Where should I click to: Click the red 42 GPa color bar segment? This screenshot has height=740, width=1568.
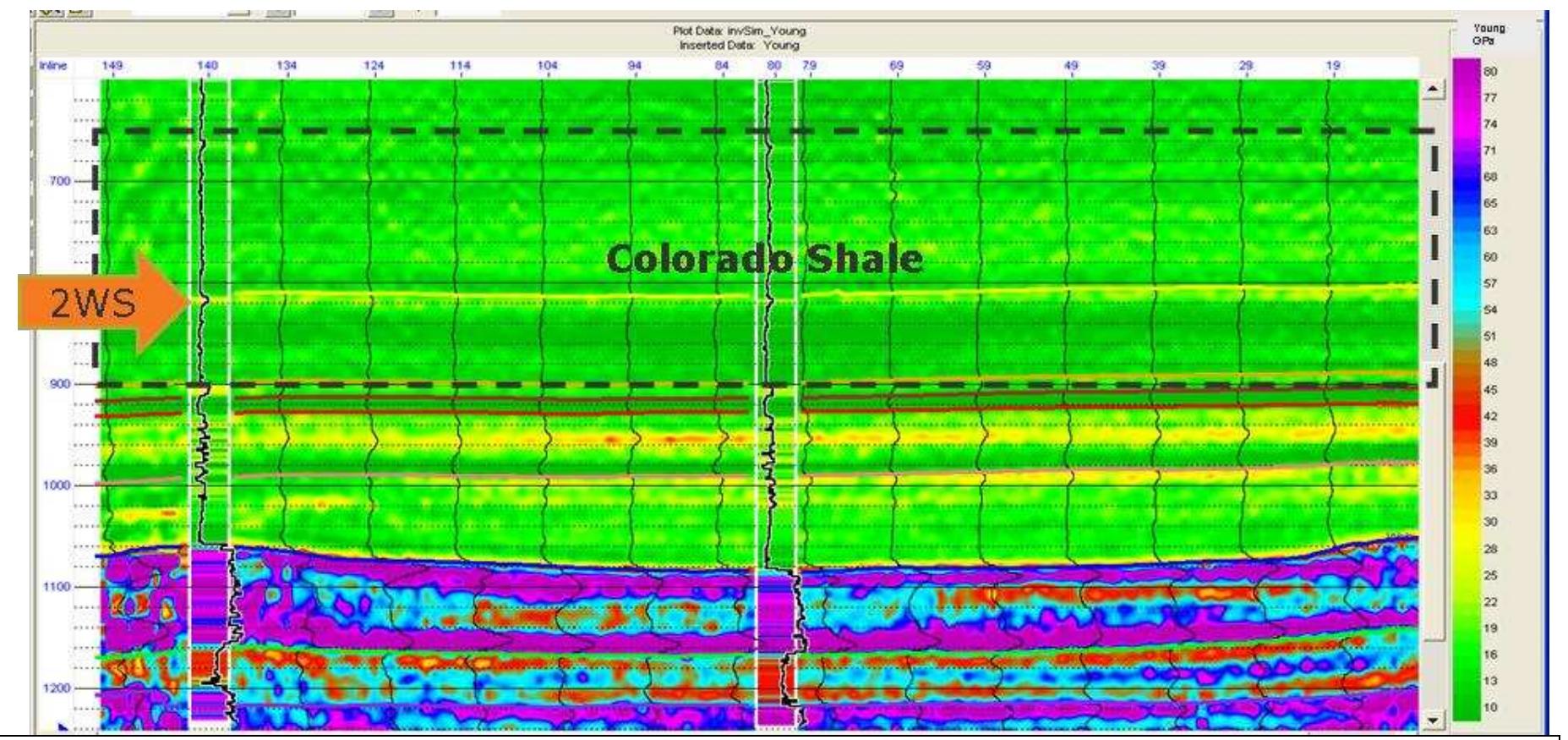[x=1467, y=416]
